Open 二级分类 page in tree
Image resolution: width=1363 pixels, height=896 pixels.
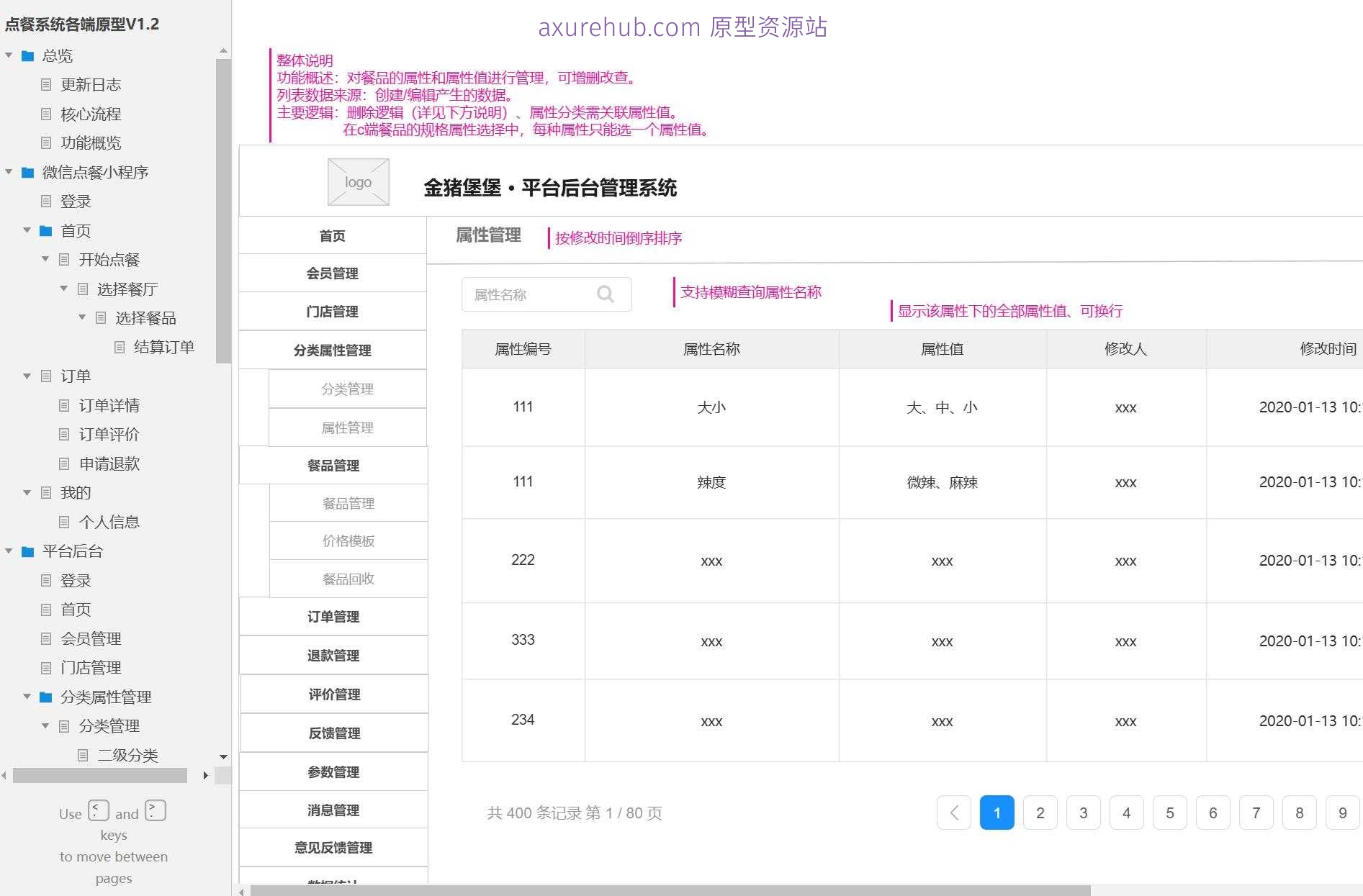(x=127, y=756)
